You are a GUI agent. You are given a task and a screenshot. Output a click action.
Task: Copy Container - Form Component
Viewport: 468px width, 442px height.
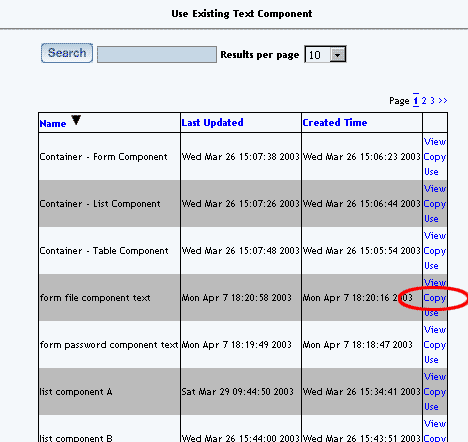pyautogui.click(x=435, y=157)
